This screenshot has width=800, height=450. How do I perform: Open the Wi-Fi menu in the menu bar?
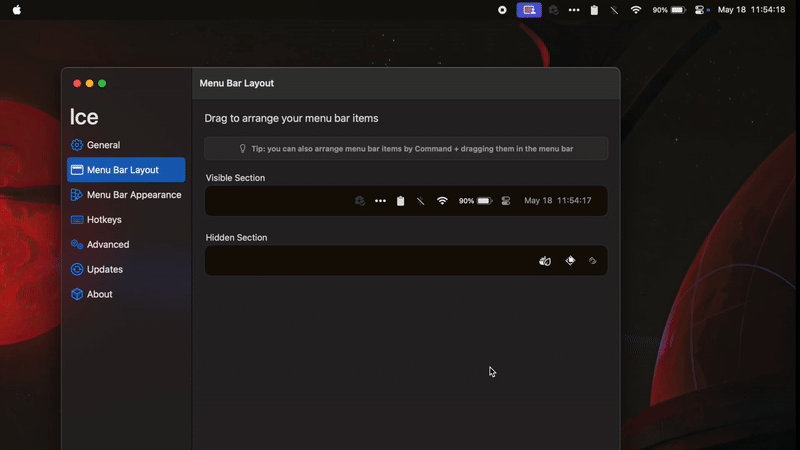(x=636, y=10)
